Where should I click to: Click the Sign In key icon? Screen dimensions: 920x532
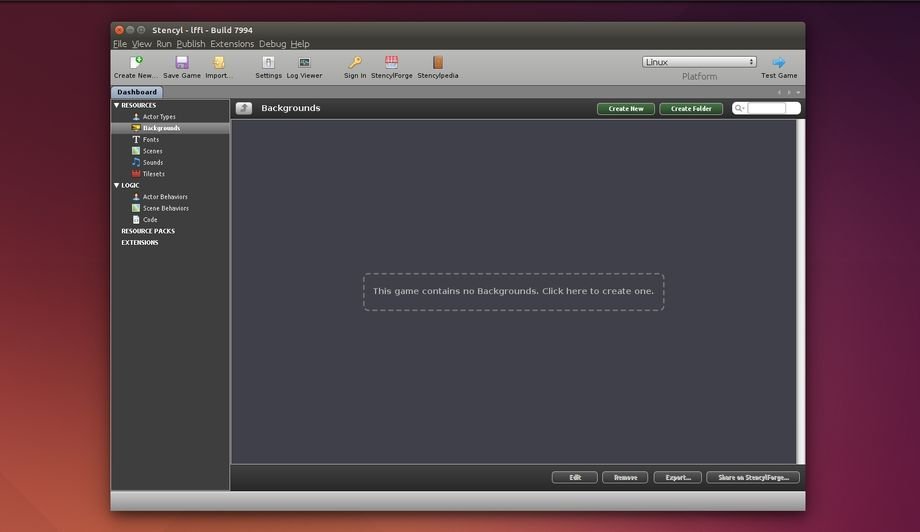tap(355, 63)
